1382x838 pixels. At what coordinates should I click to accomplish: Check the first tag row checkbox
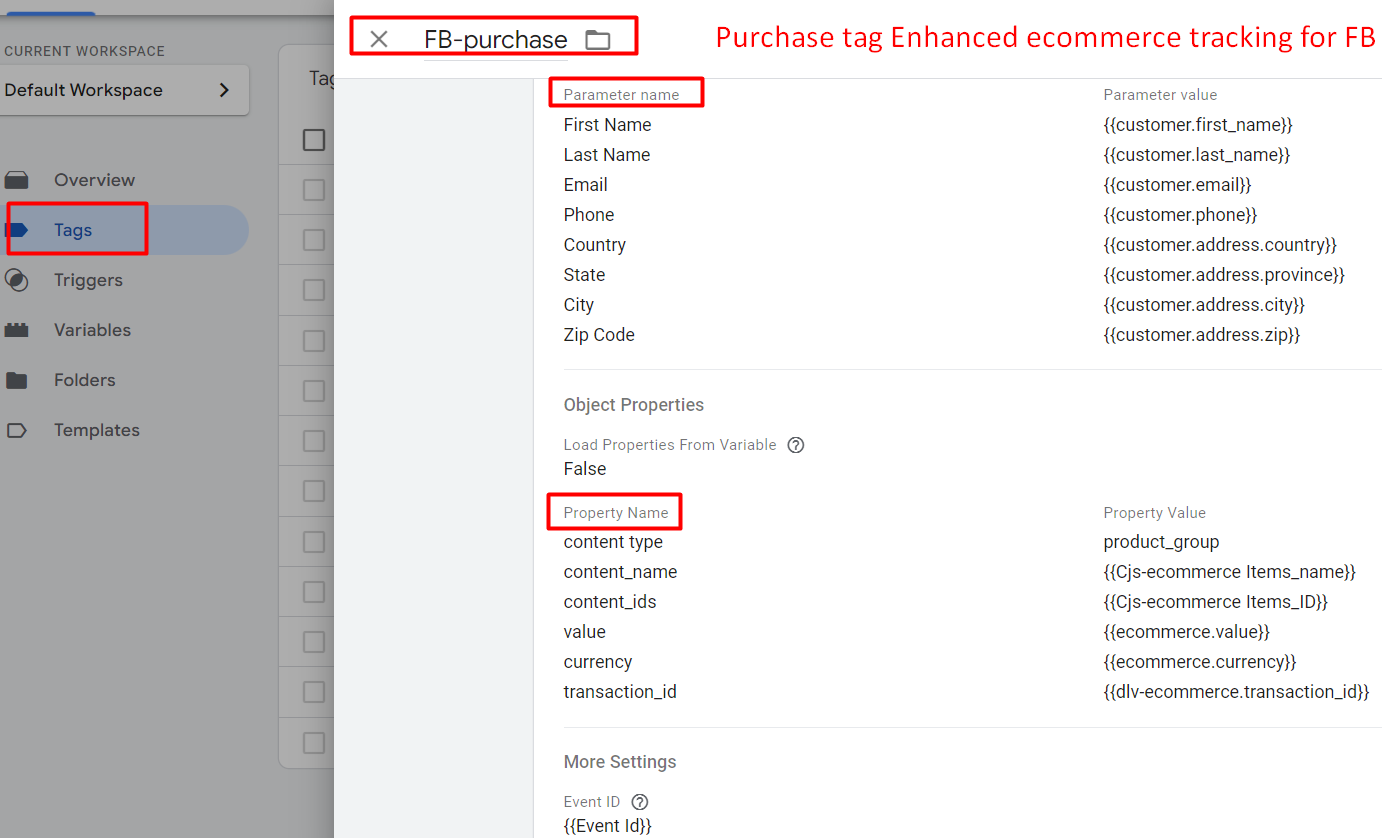click(314, 190)
